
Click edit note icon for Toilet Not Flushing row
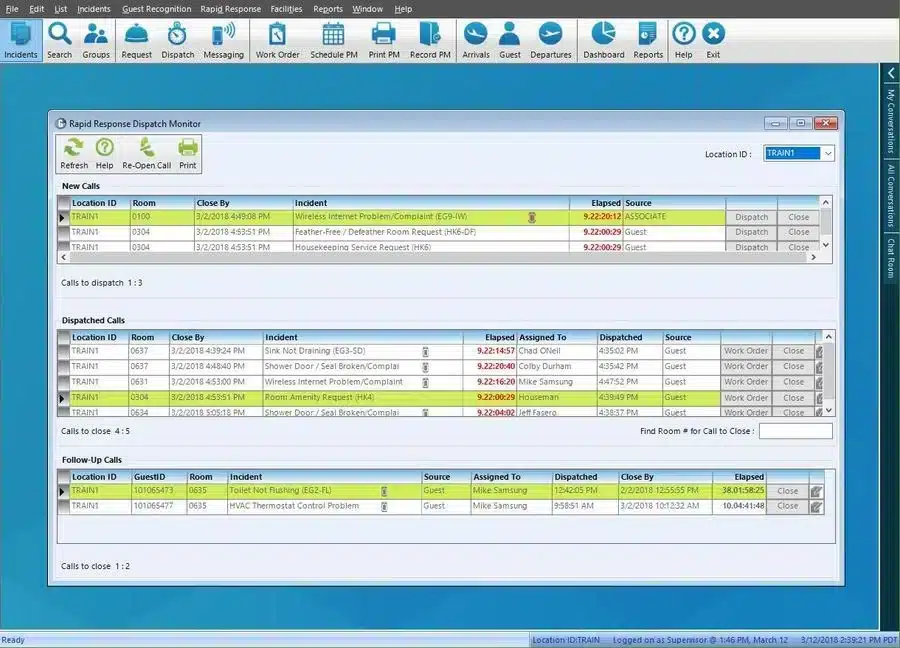(816, 491)
